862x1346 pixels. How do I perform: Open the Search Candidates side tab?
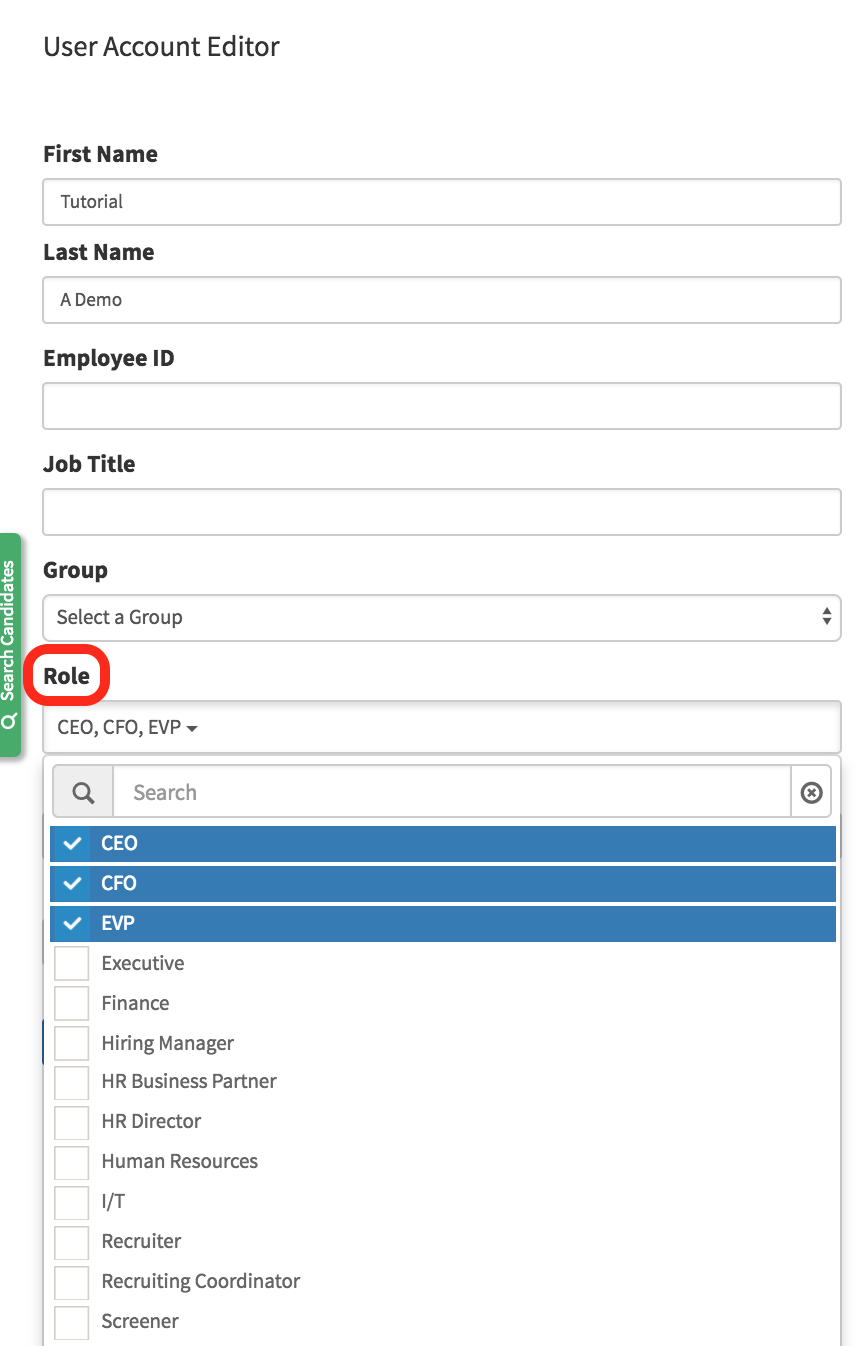pyautogui.click(x=10, y=645)
